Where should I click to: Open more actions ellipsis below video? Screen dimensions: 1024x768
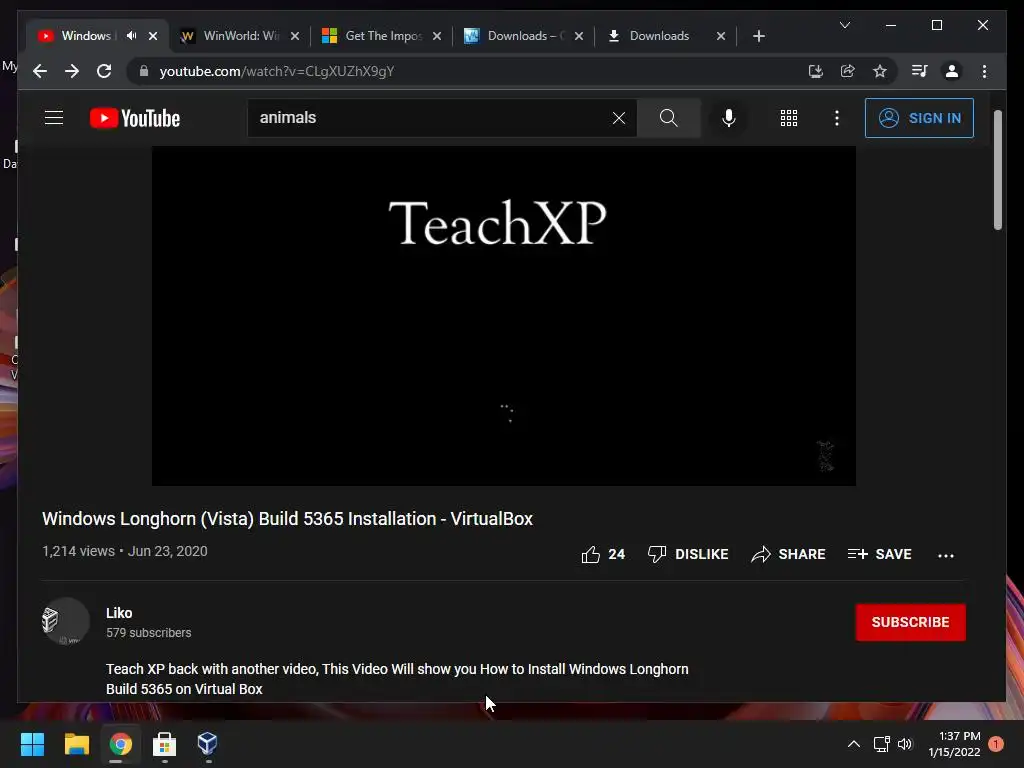coord(946,556)
